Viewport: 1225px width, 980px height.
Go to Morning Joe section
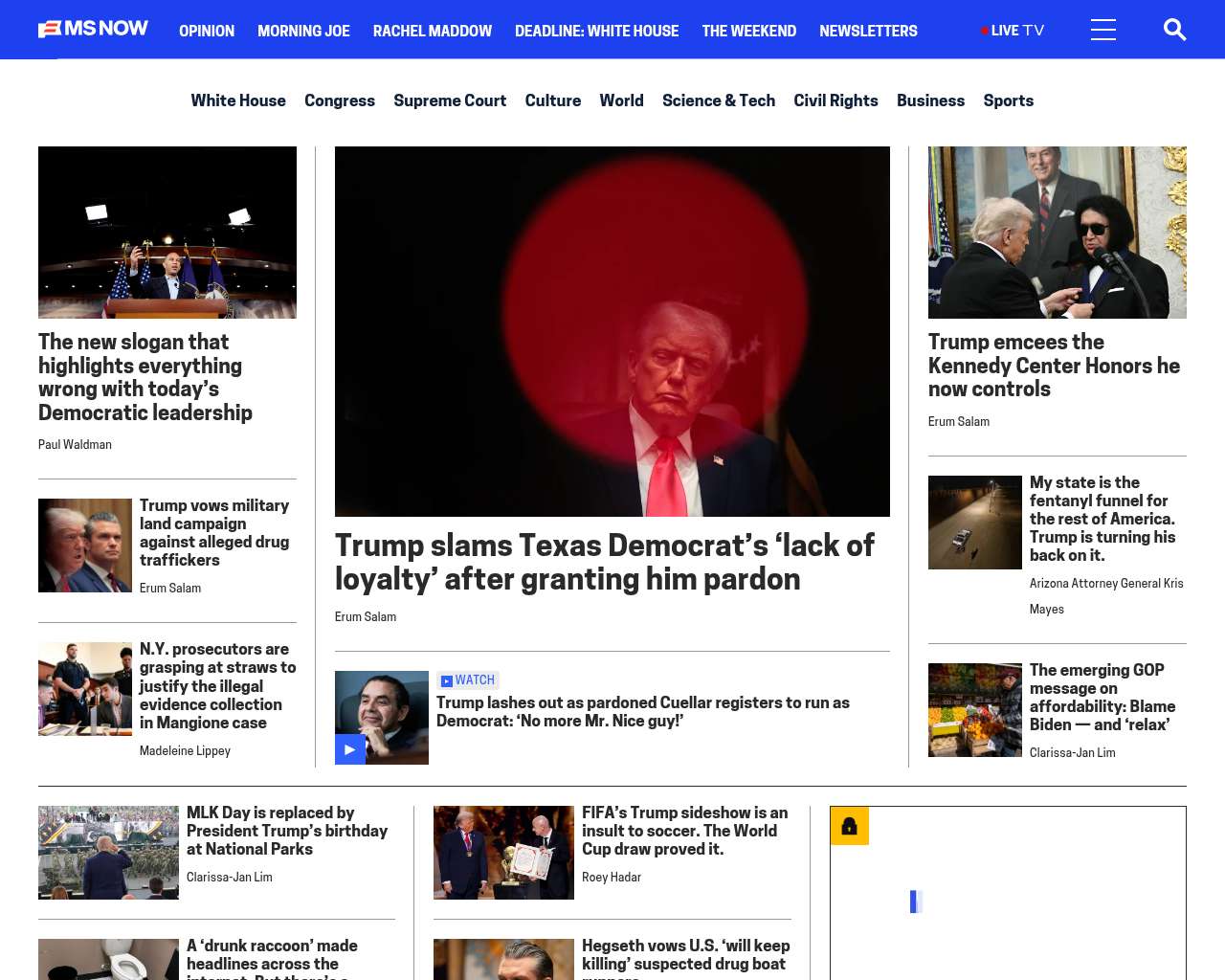point(303,31)
